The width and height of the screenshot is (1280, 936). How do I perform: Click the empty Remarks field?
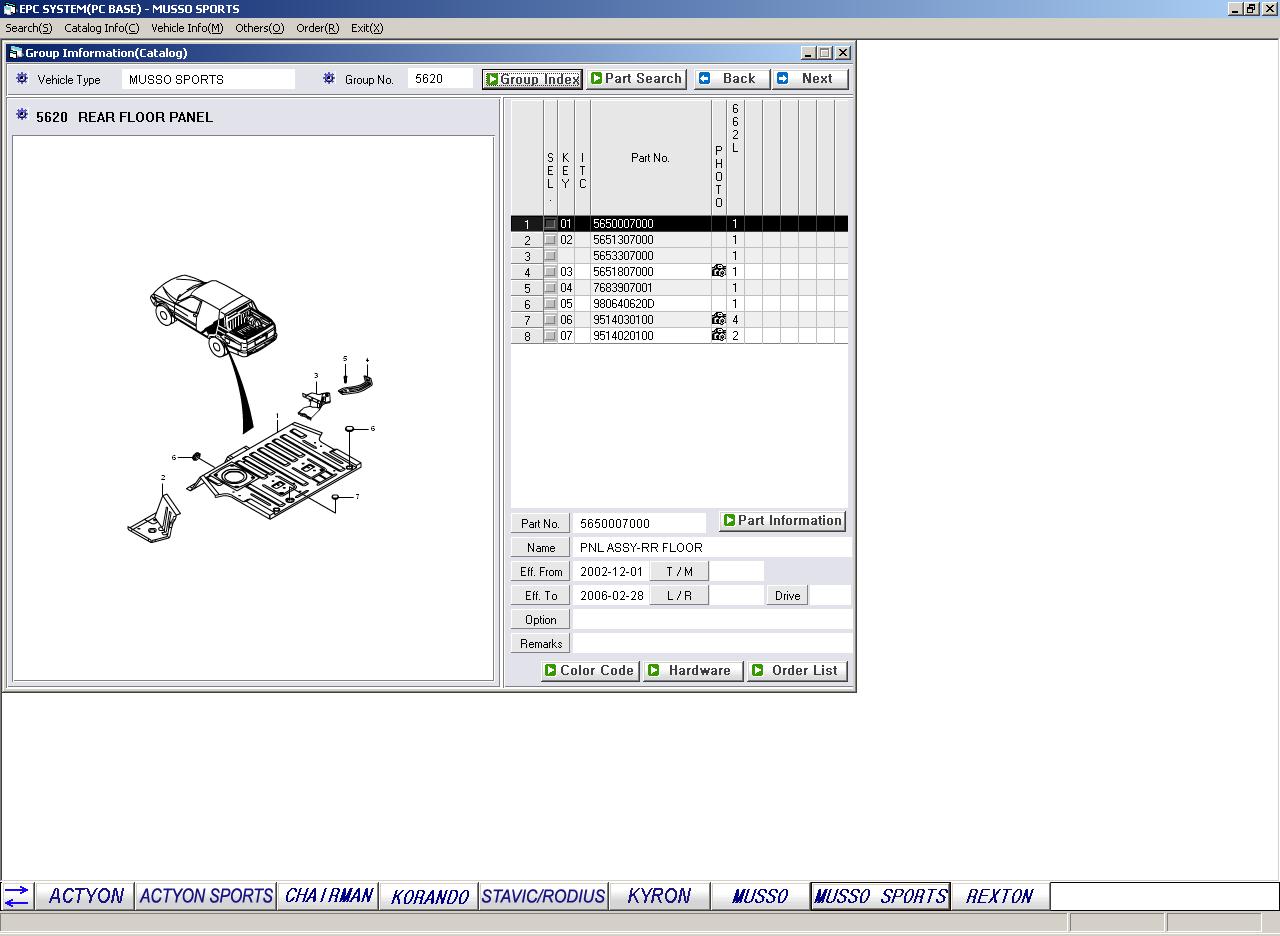pyautogui.click(x=712, y=644)
